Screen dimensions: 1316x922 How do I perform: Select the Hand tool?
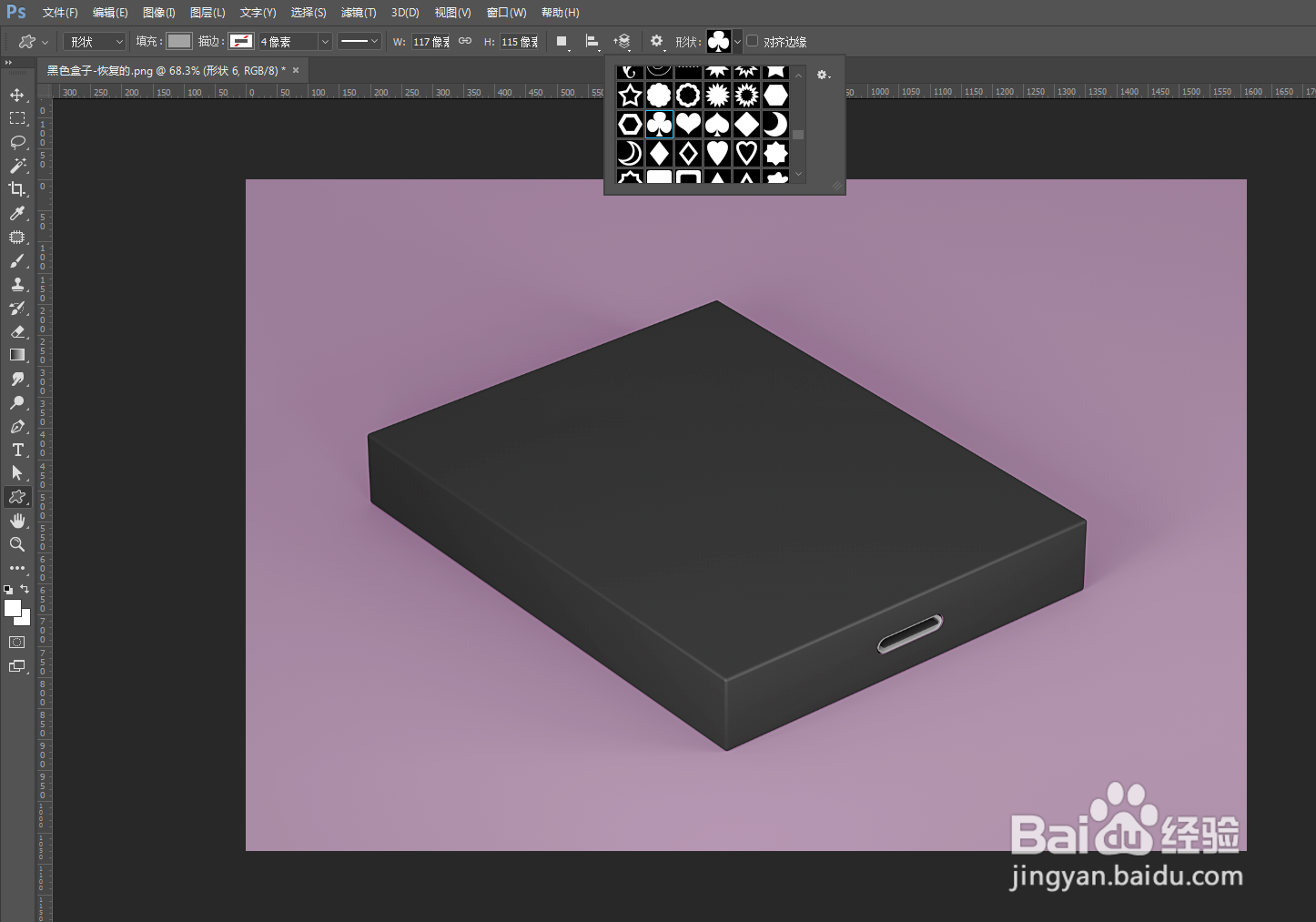(17, 521)
